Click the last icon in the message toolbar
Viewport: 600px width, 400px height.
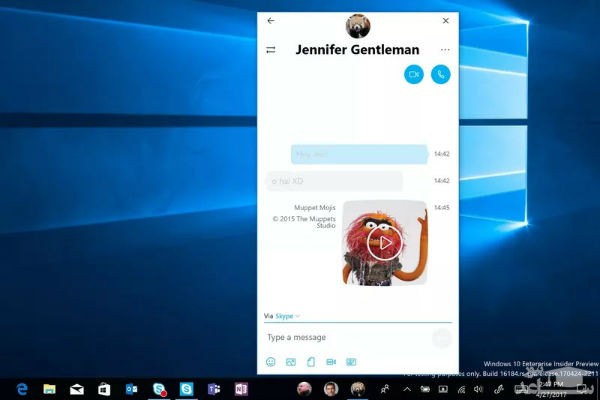pos(351,362)
